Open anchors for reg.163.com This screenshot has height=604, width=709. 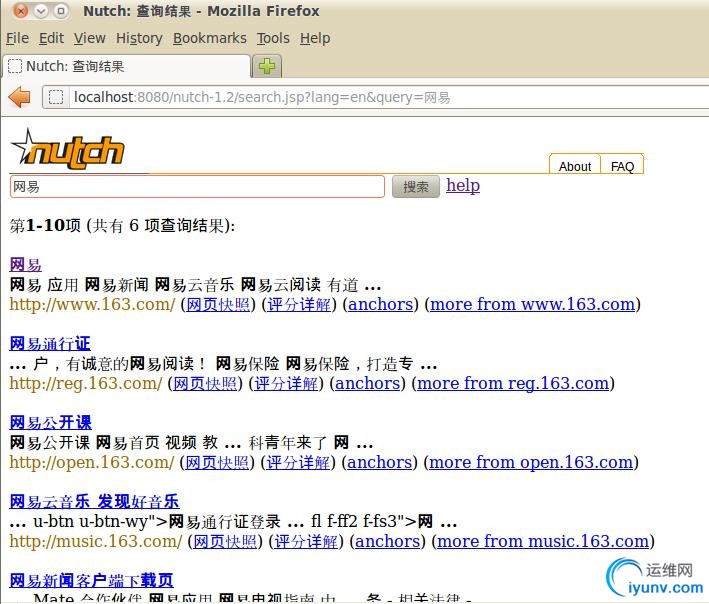(x=368, y=384)
